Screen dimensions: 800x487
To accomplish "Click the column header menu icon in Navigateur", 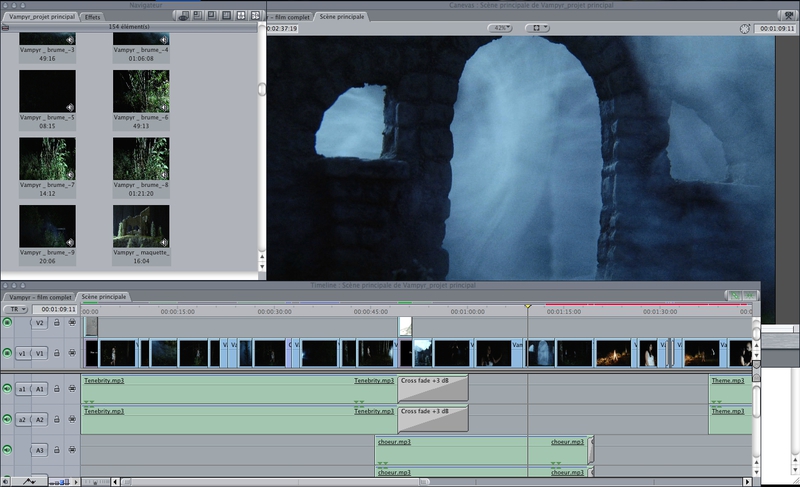I will click(5, 28).
